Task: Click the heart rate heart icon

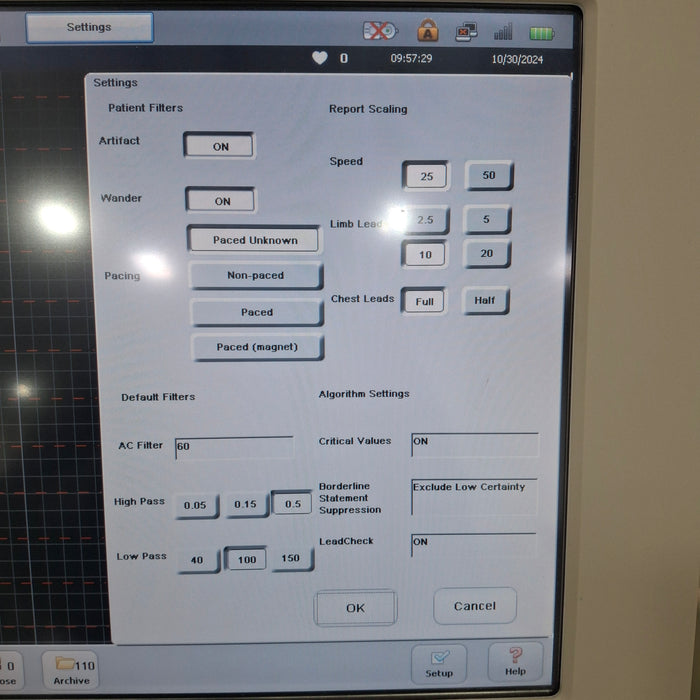Action: 320,58
